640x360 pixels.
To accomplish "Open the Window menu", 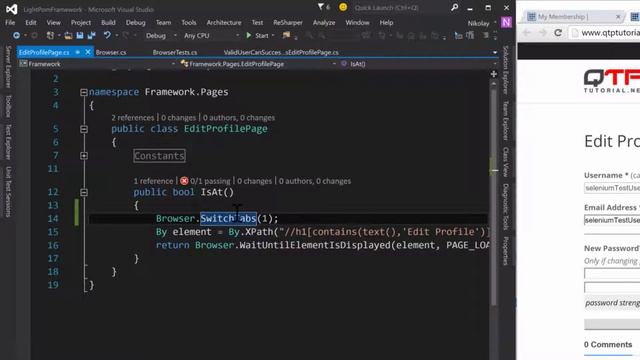I will 357,22.
